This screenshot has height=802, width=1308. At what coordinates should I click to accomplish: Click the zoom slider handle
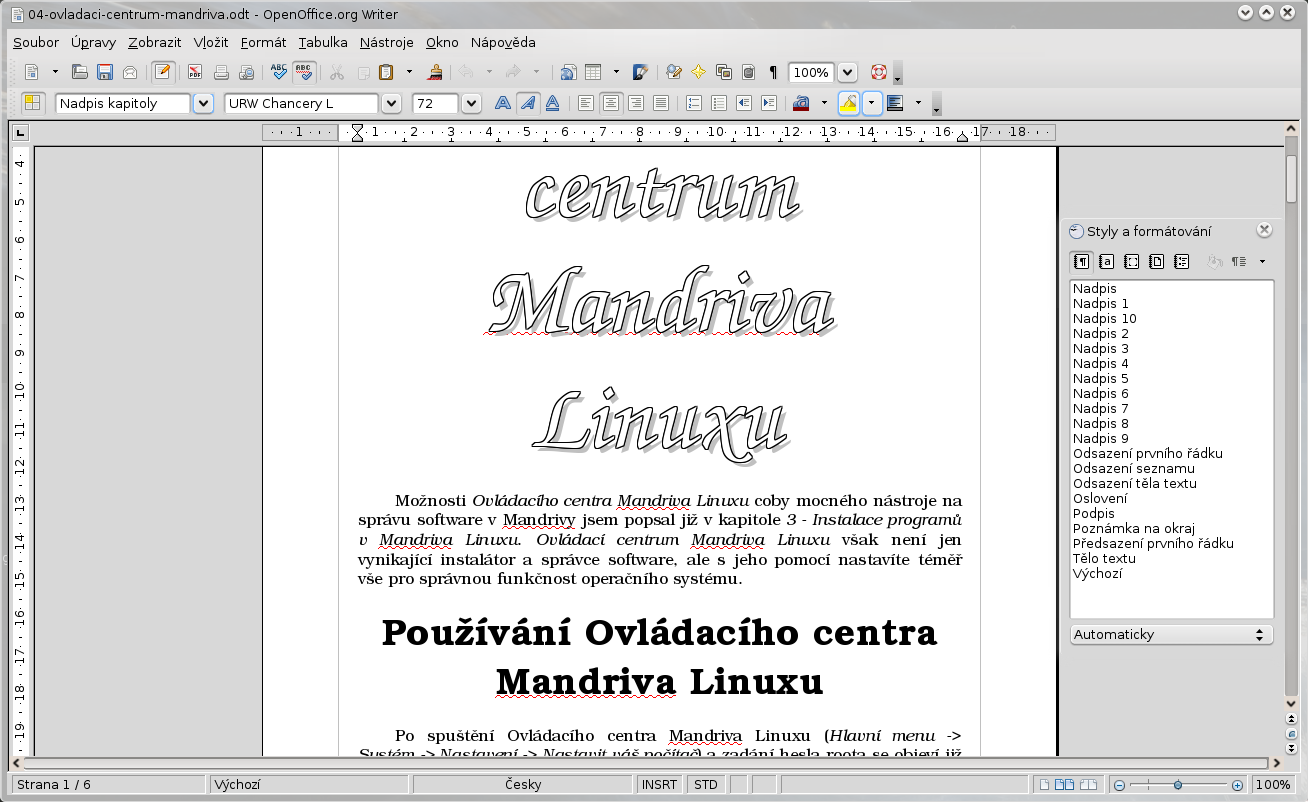[1179, 785]
